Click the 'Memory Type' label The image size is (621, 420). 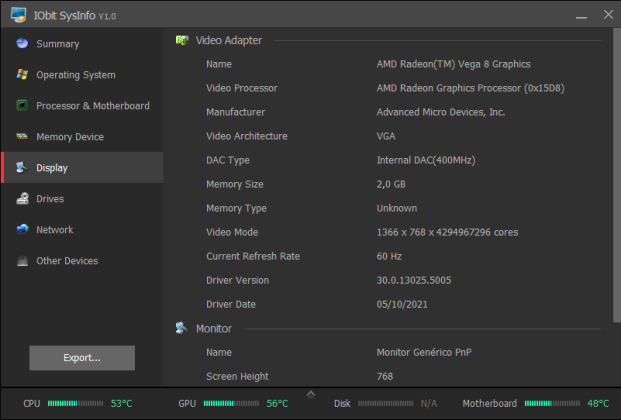click(236, 208)
